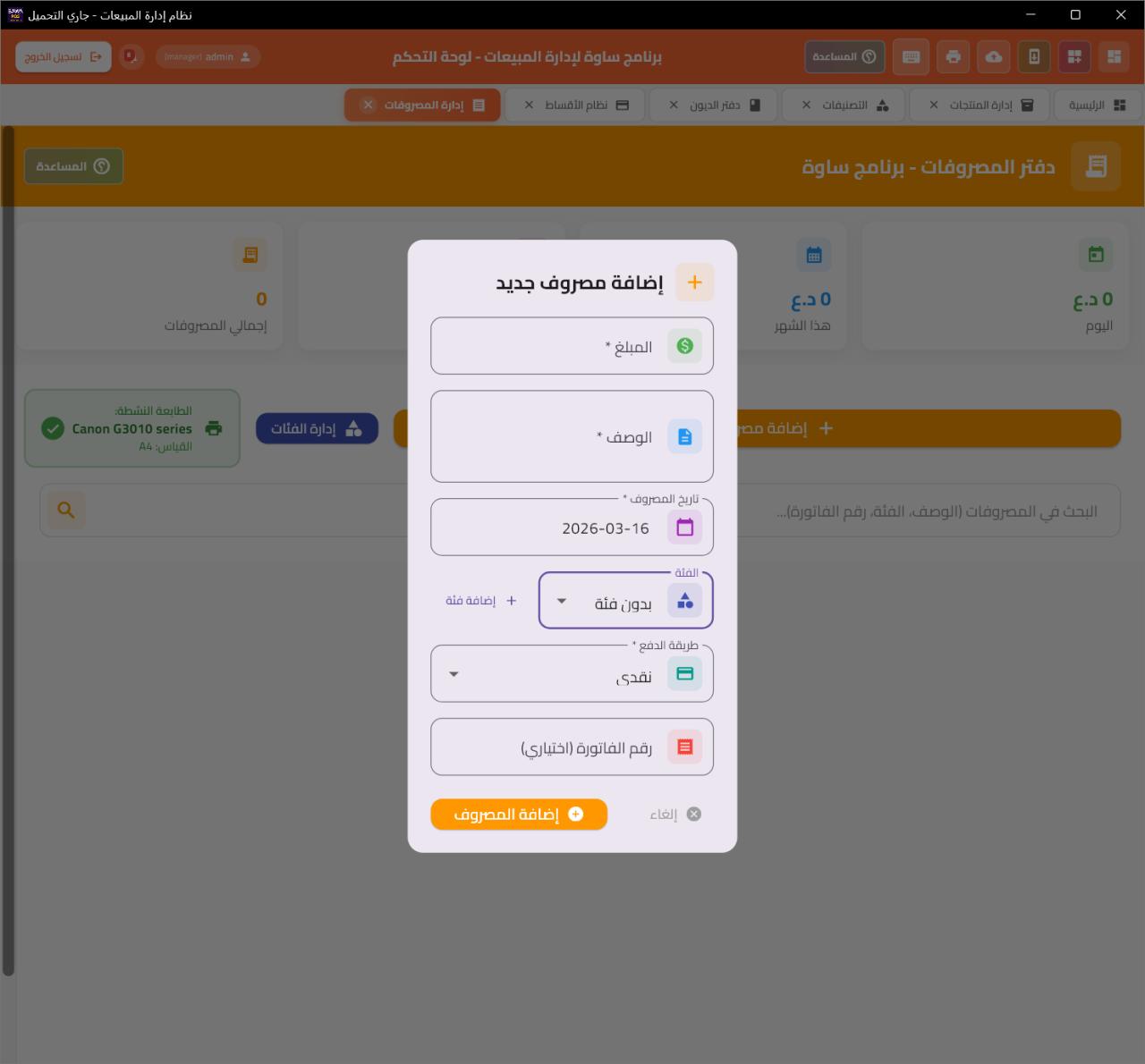Image resolution: width=1145 pixels, height=1064 pixels.
Task: Click the expenses search box
Action: click(580, 511)
